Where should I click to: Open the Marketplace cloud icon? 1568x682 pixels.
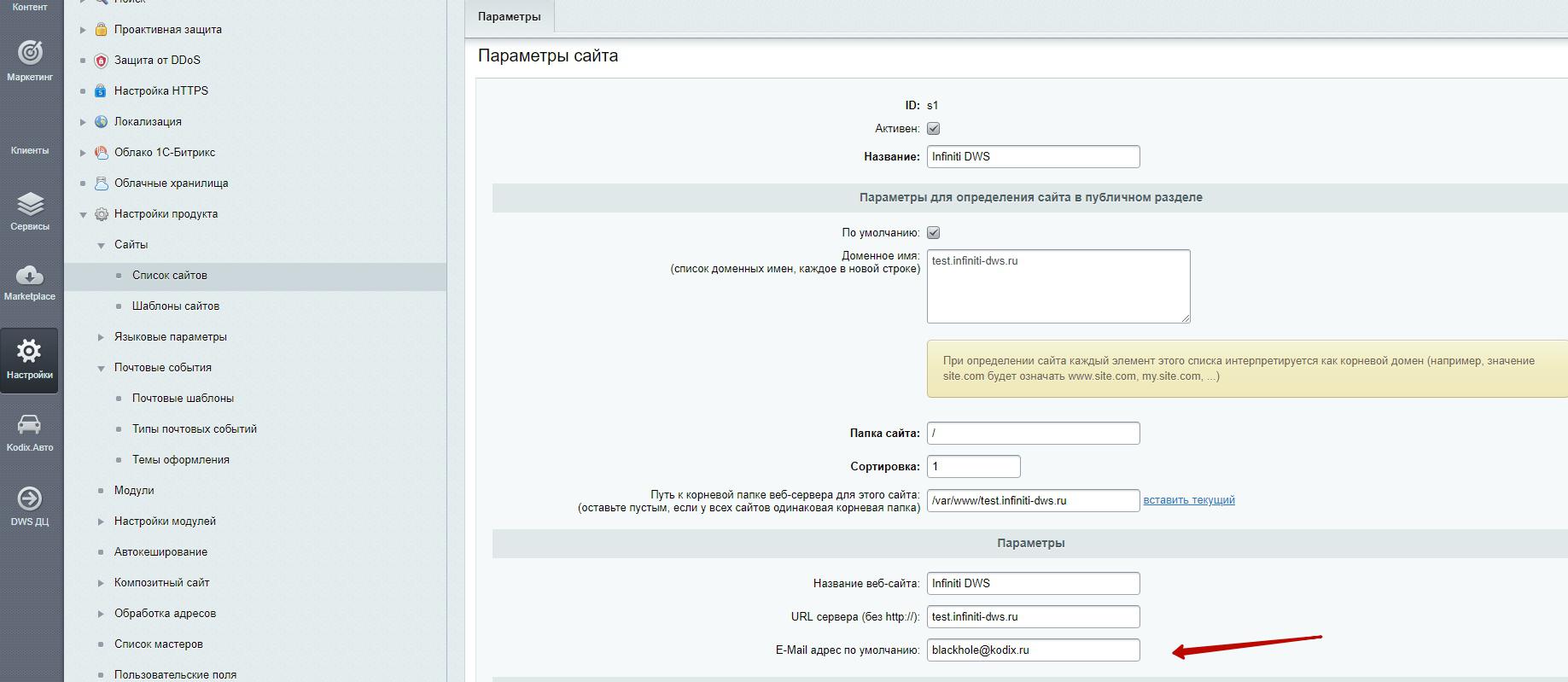pos(30,275)
